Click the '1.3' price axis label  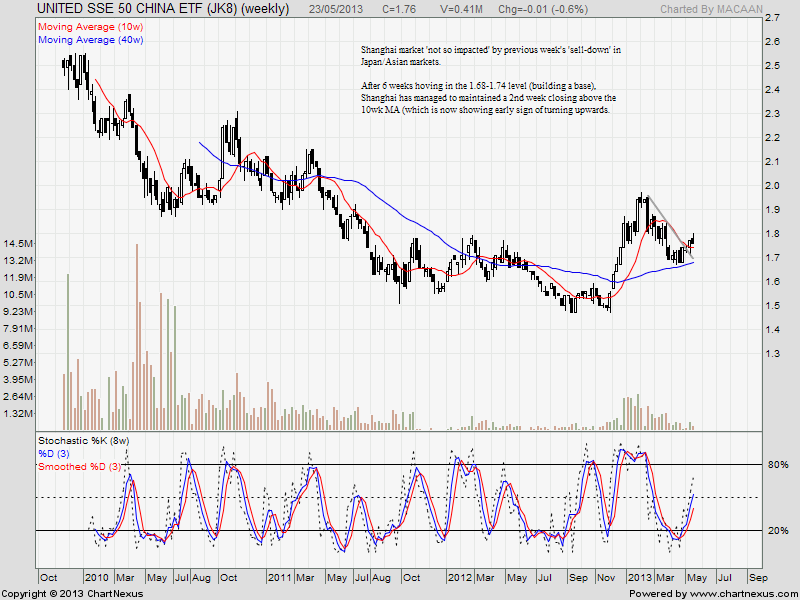[x=772, y=354]
